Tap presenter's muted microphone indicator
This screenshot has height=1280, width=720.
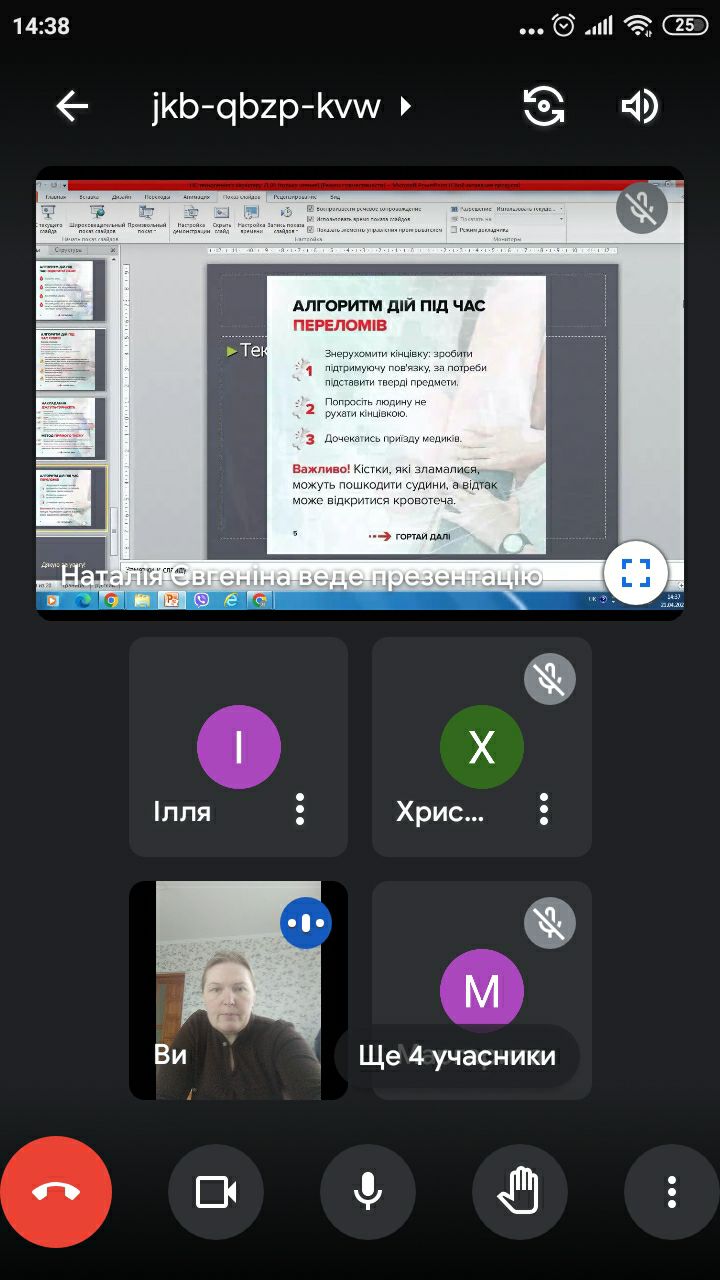click(641, 209)
